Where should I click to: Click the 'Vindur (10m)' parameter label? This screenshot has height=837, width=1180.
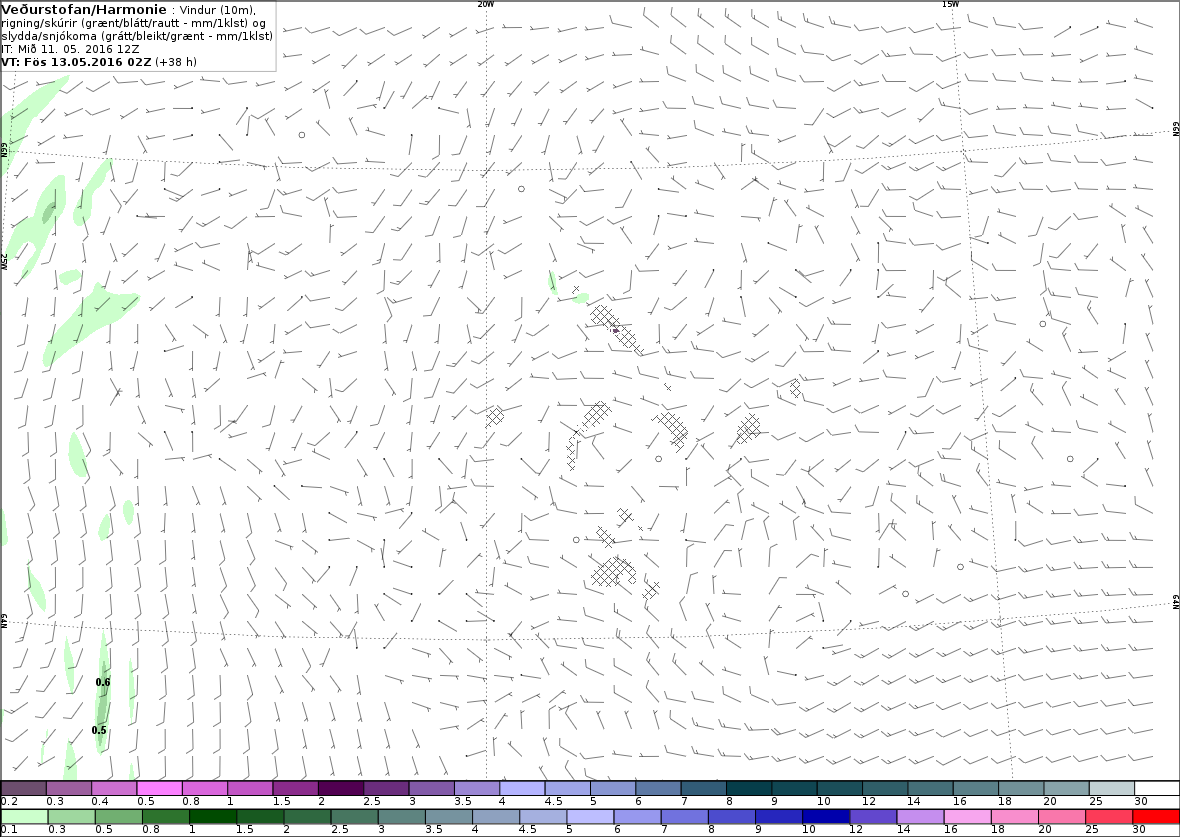[217, 11]
